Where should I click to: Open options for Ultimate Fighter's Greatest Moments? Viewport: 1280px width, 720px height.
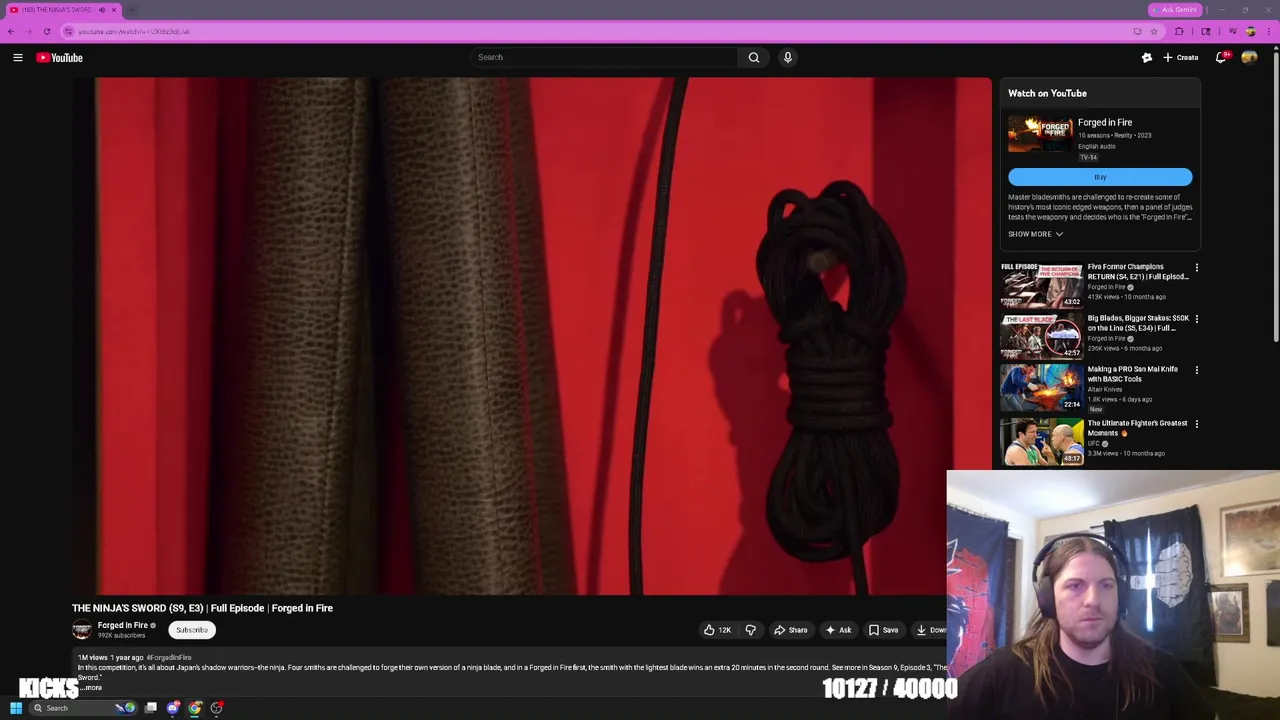(x=1196, y=424)
